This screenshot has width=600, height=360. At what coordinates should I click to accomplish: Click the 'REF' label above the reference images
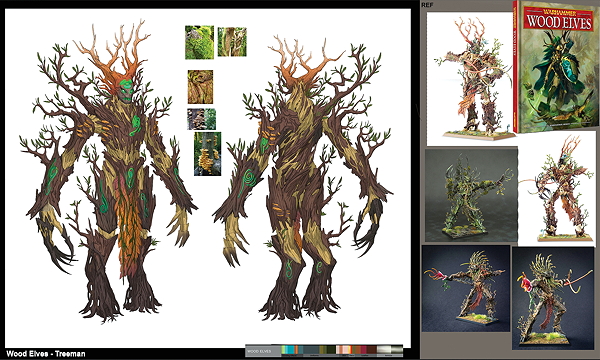pos(426,5)
